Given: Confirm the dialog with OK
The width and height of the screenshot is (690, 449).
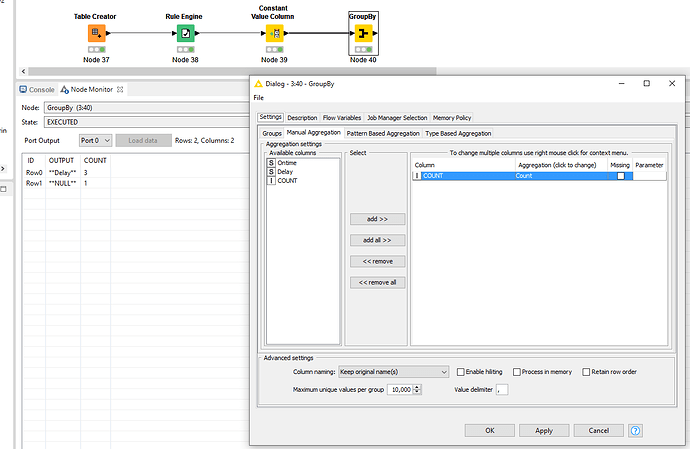Looking at the screenshot, I should tap(490, 431).
